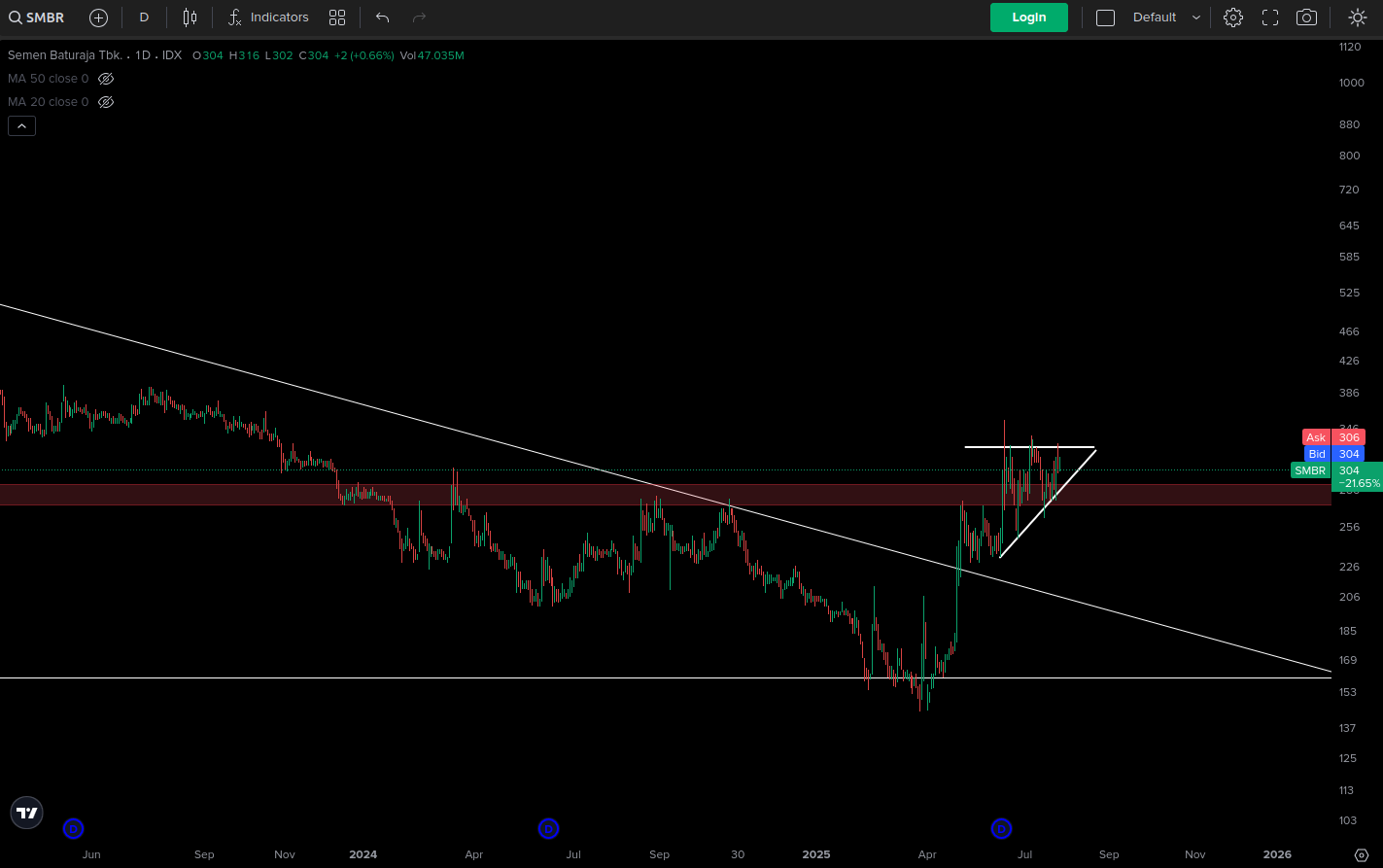Click the blue Bid price label
The image size is (1383, 868).
click(1334, 454)
